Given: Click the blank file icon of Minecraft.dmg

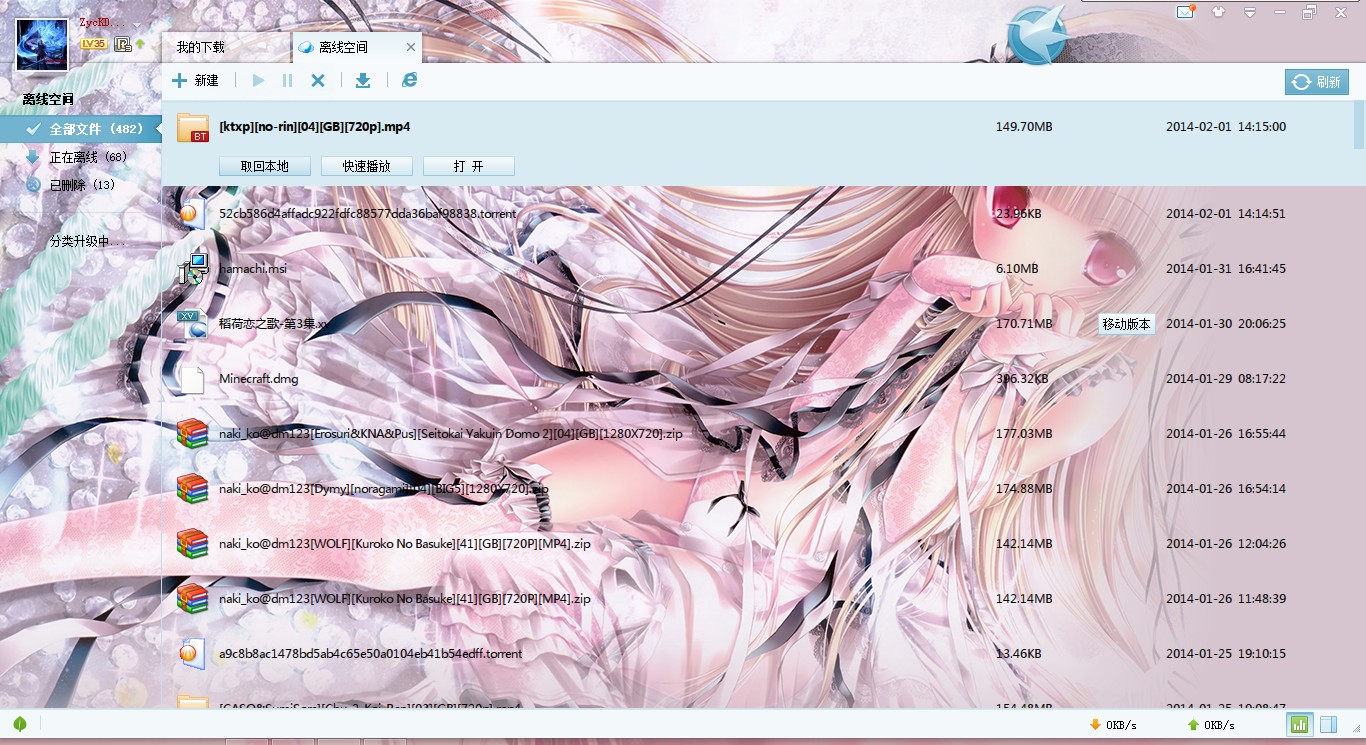Looking at the screenshot, I should [191, 378].
